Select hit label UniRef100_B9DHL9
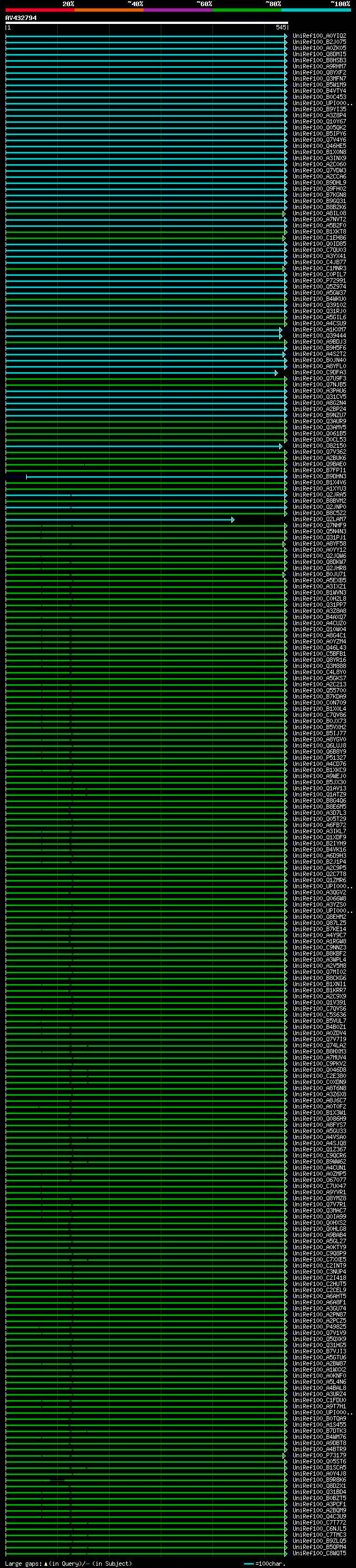Screen dimensions: 356x1568 click(319, 182)
